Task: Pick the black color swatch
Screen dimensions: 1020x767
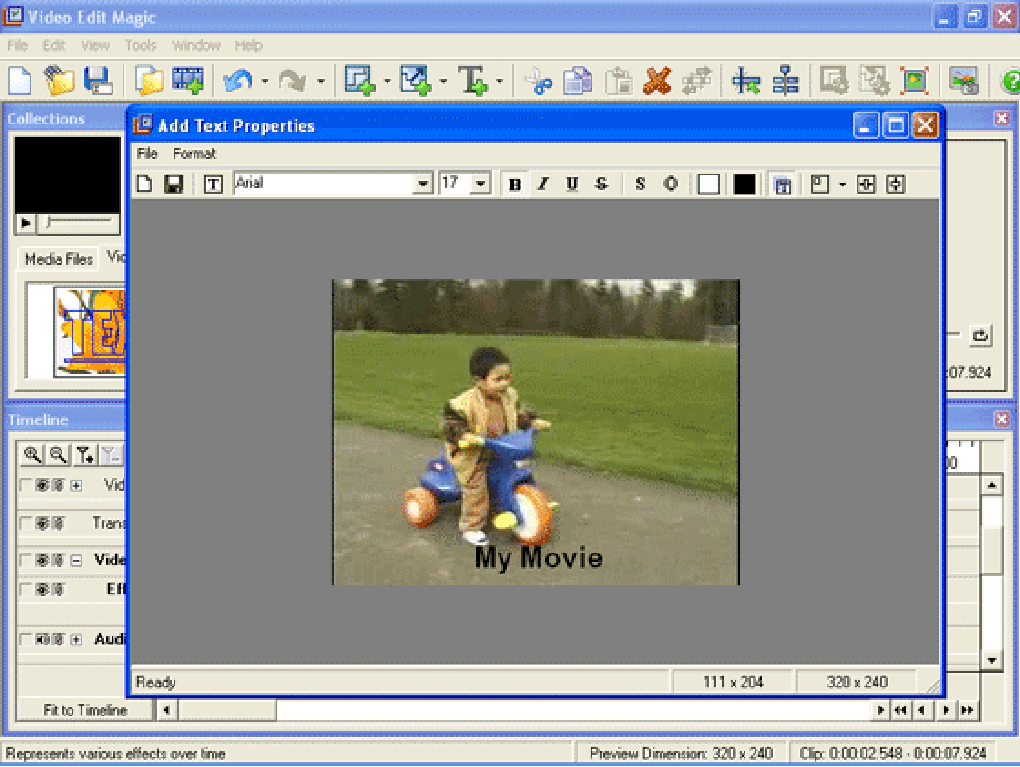Action: point(744,184)
